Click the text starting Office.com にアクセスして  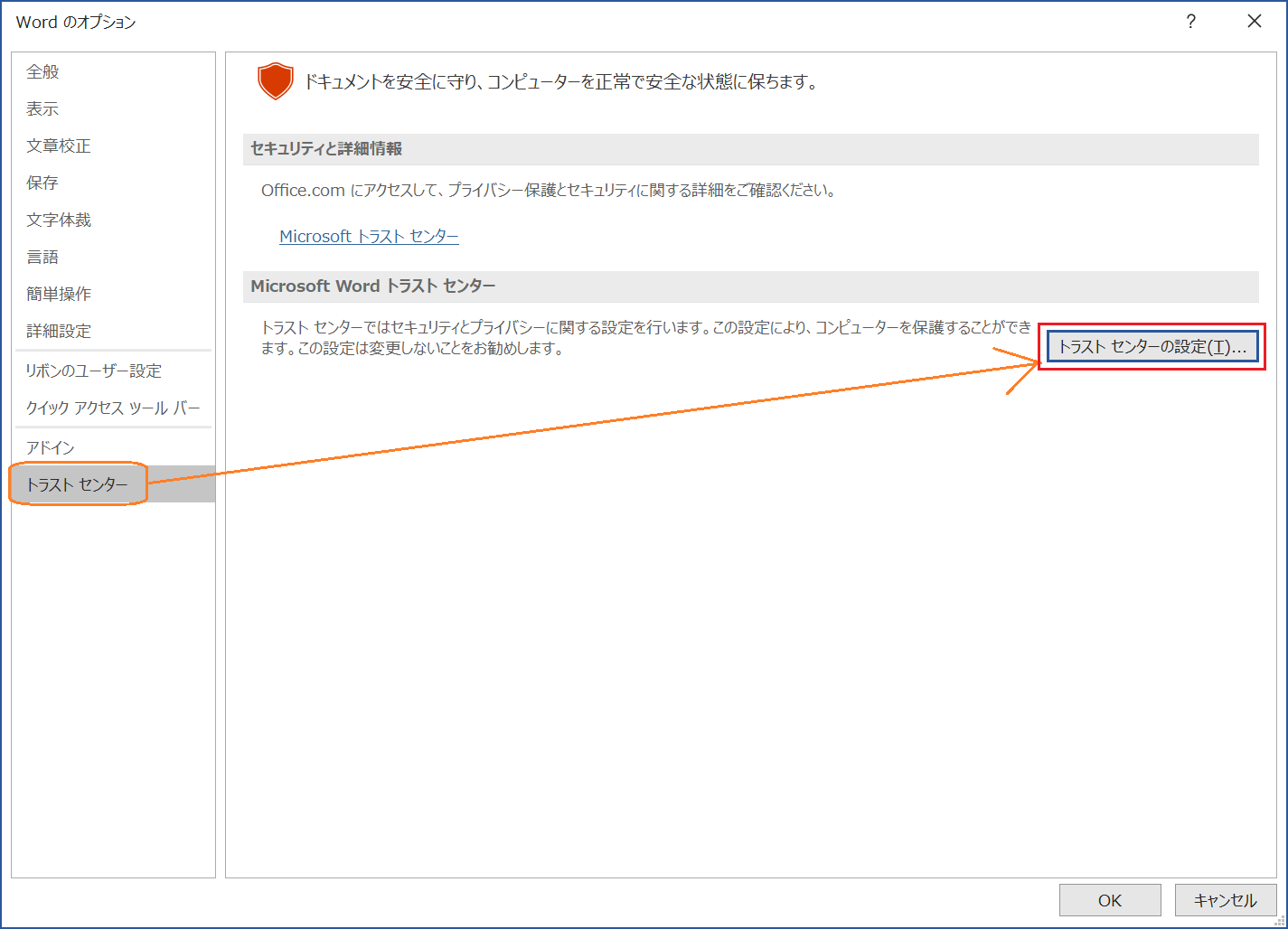click(x=548, y=191)
